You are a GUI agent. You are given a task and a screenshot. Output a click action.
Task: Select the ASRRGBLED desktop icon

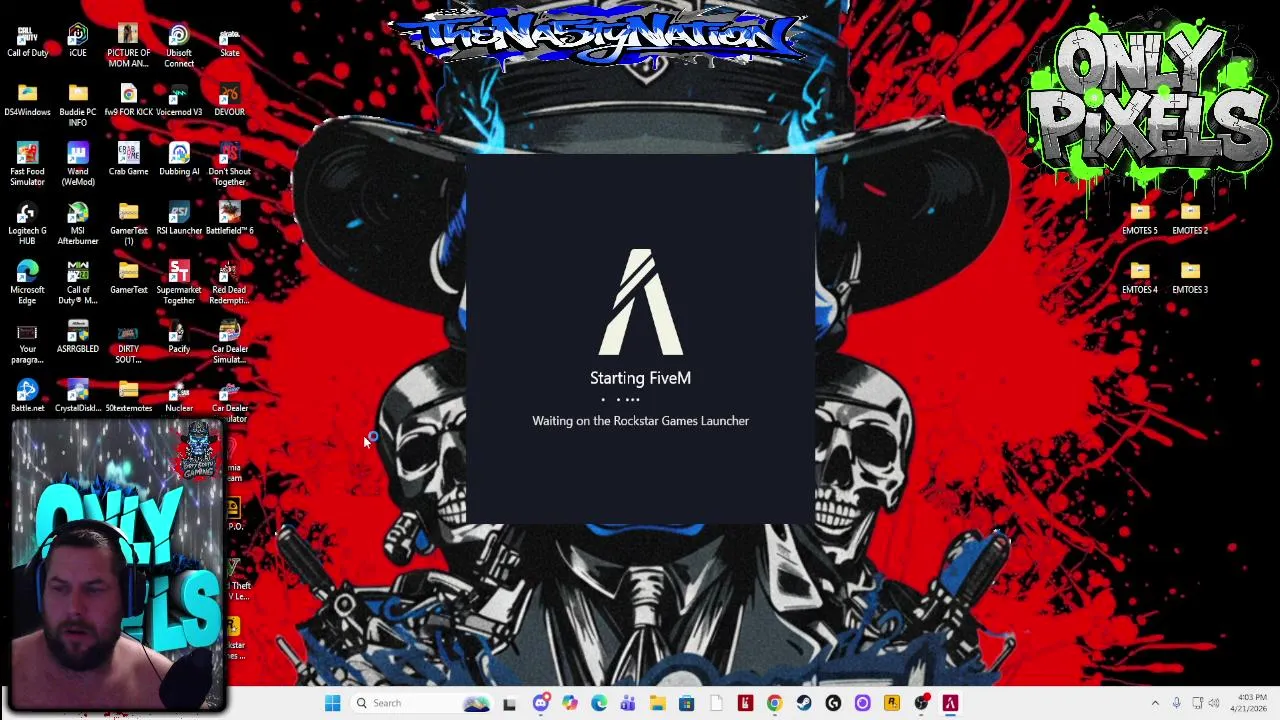(x=78, y=336)
